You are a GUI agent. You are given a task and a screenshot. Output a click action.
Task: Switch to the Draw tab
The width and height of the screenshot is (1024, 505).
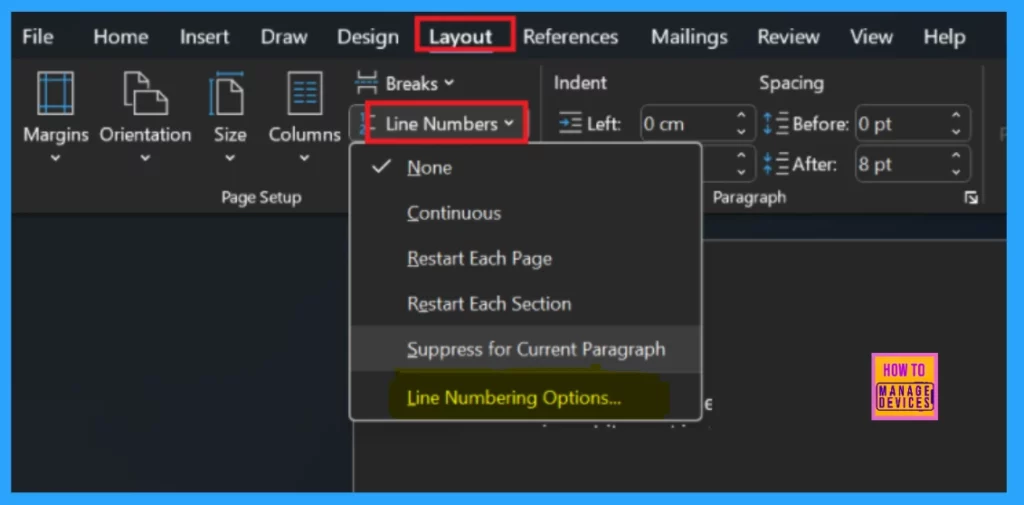coord(284,37)
